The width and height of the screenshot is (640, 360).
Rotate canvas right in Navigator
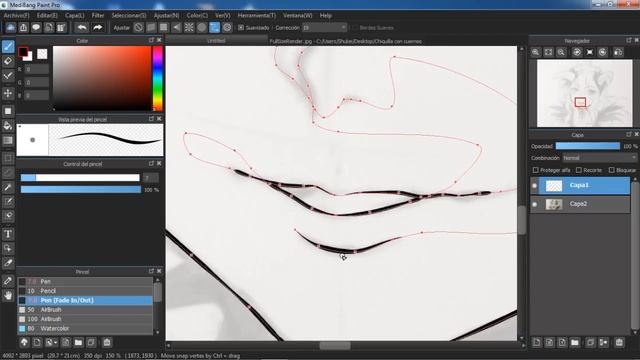[603, 52]
